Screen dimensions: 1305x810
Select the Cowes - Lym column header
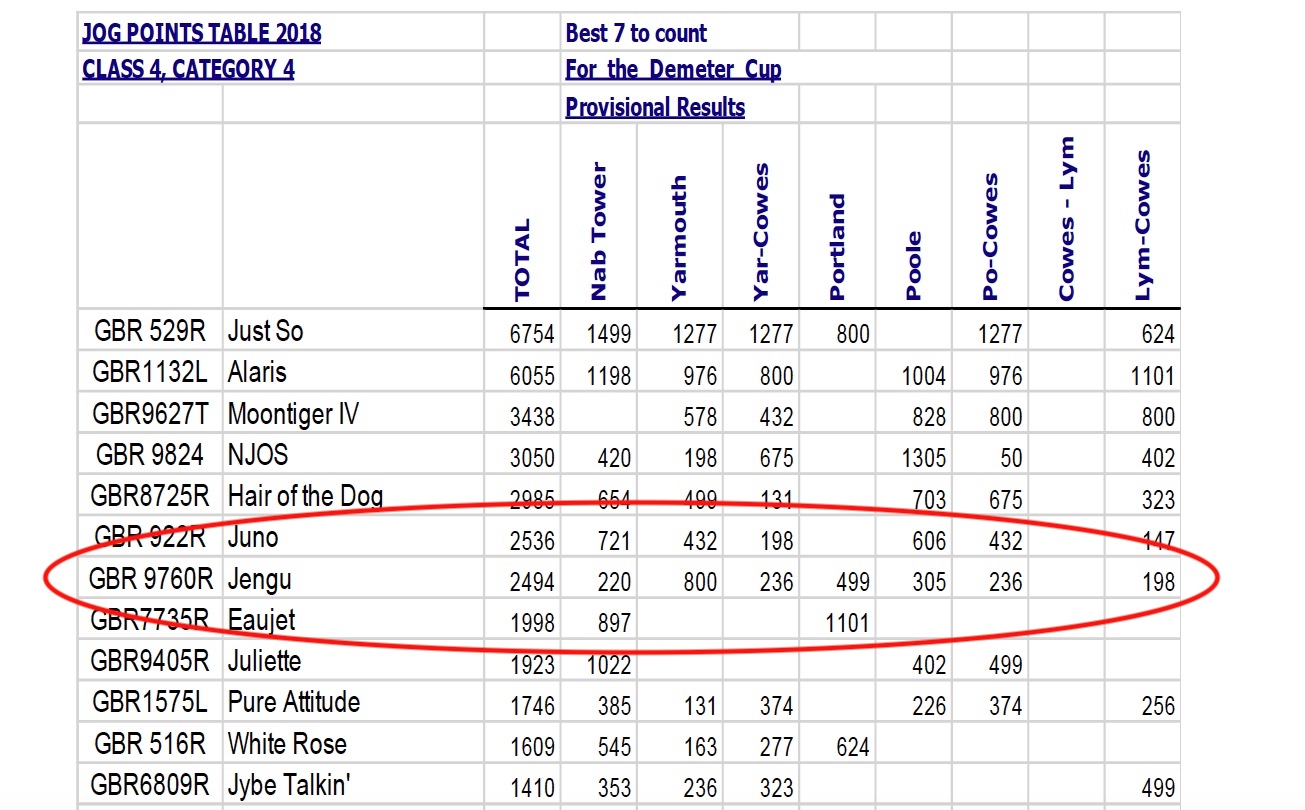pos(1066,219)
